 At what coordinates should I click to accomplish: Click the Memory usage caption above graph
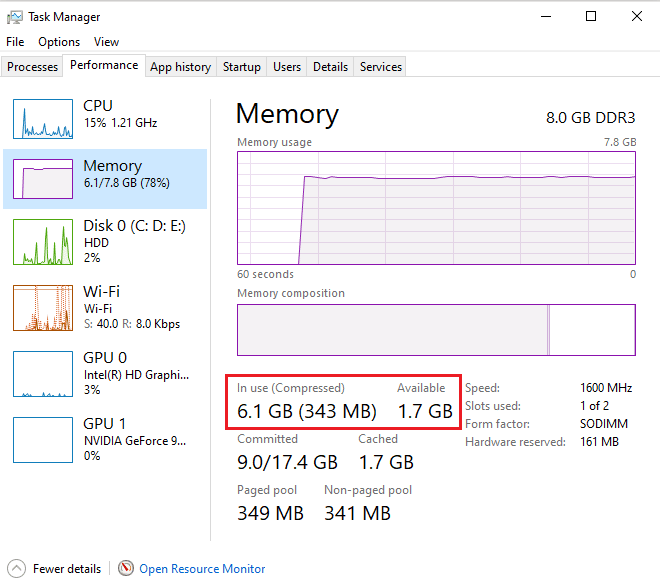click(274, 142)
